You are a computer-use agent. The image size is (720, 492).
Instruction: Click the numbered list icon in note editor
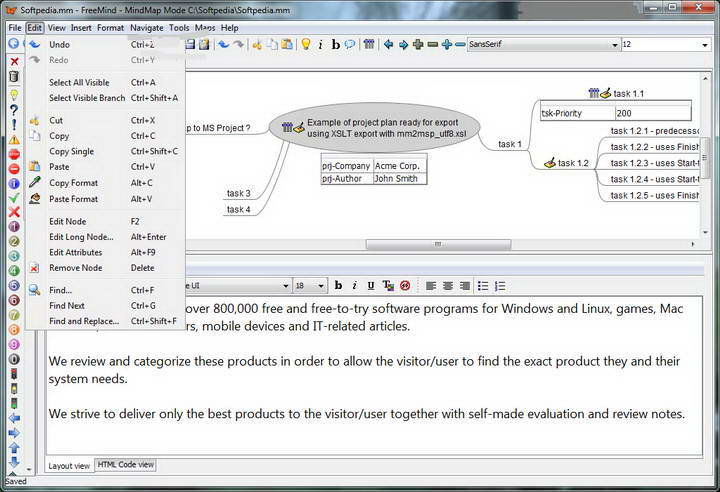pyautogui.click(x=500, y=286)
